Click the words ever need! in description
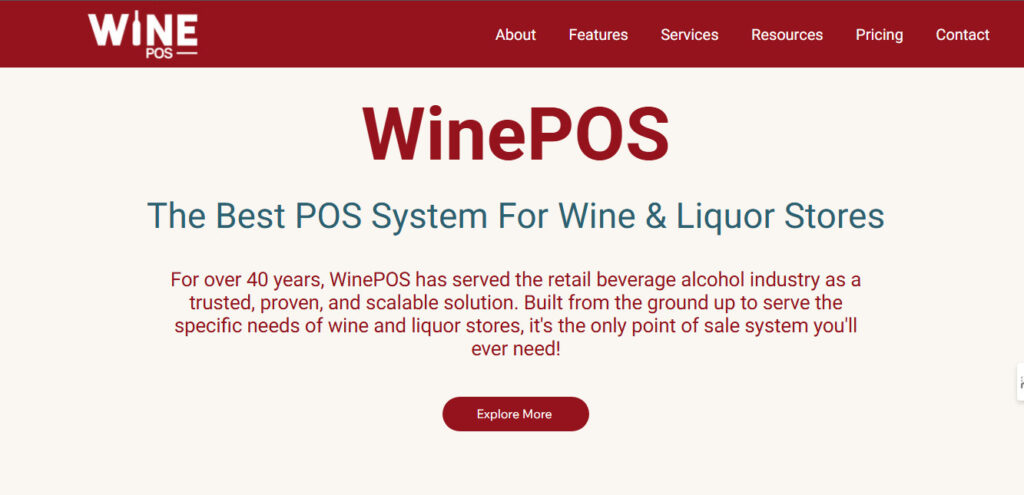1024x495 pixels. click(515, 349)
